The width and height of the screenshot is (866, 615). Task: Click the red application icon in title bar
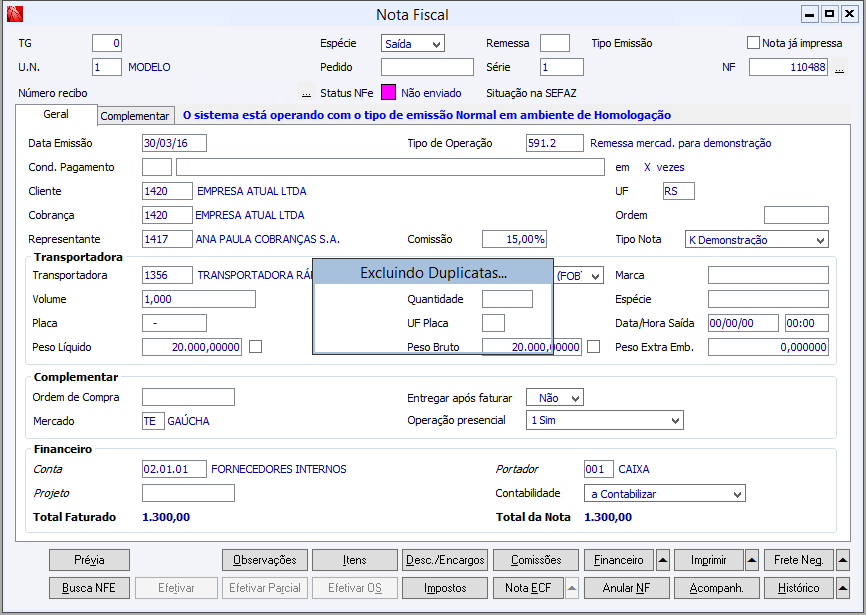point(13,14)
